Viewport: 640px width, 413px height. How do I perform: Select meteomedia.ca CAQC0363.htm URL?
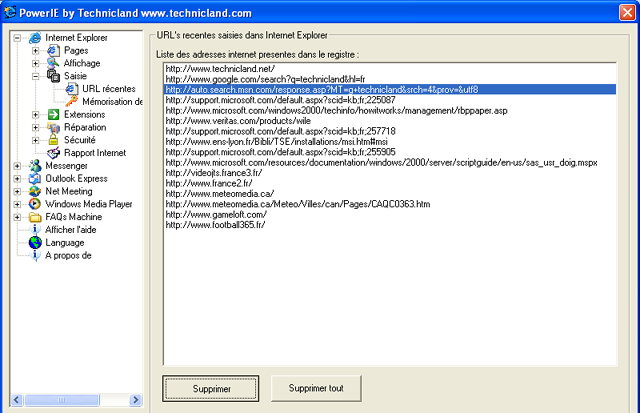(x=390, y=204)
